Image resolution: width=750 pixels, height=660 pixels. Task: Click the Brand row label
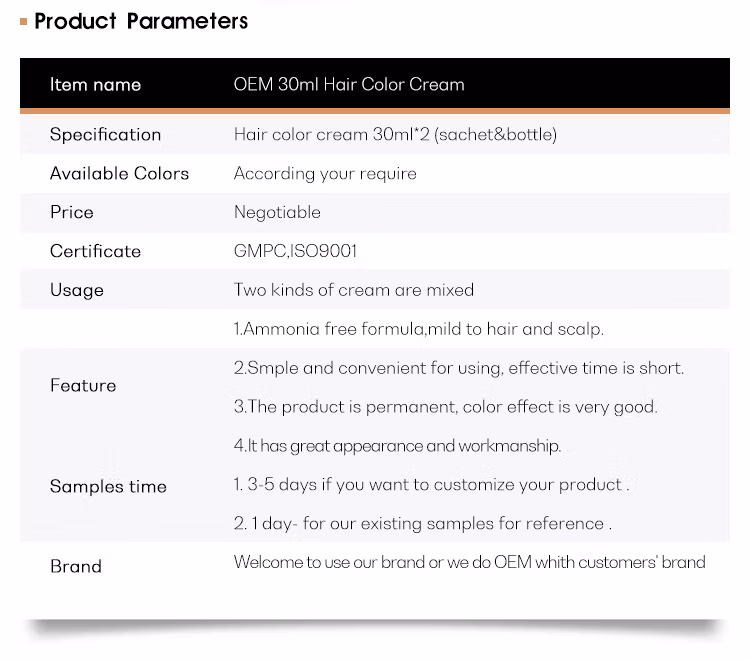76,566
